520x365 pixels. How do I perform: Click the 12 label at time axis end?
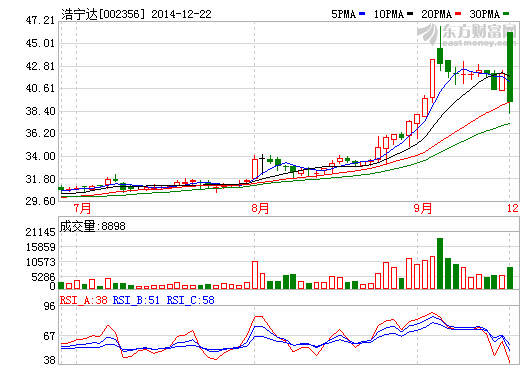(513, 209)
